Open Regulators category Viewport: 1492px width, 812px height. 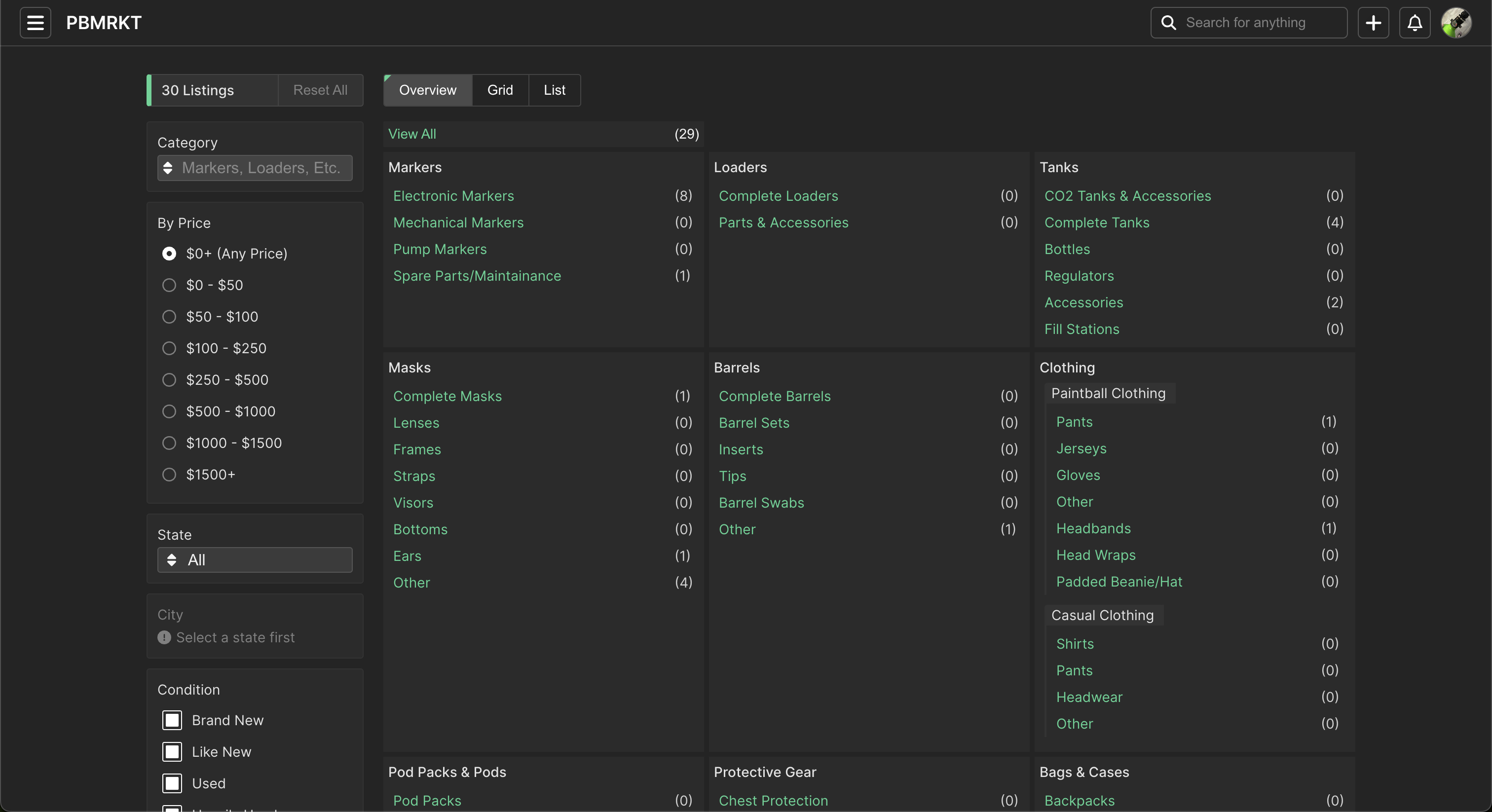click(x=1079, y=276)
